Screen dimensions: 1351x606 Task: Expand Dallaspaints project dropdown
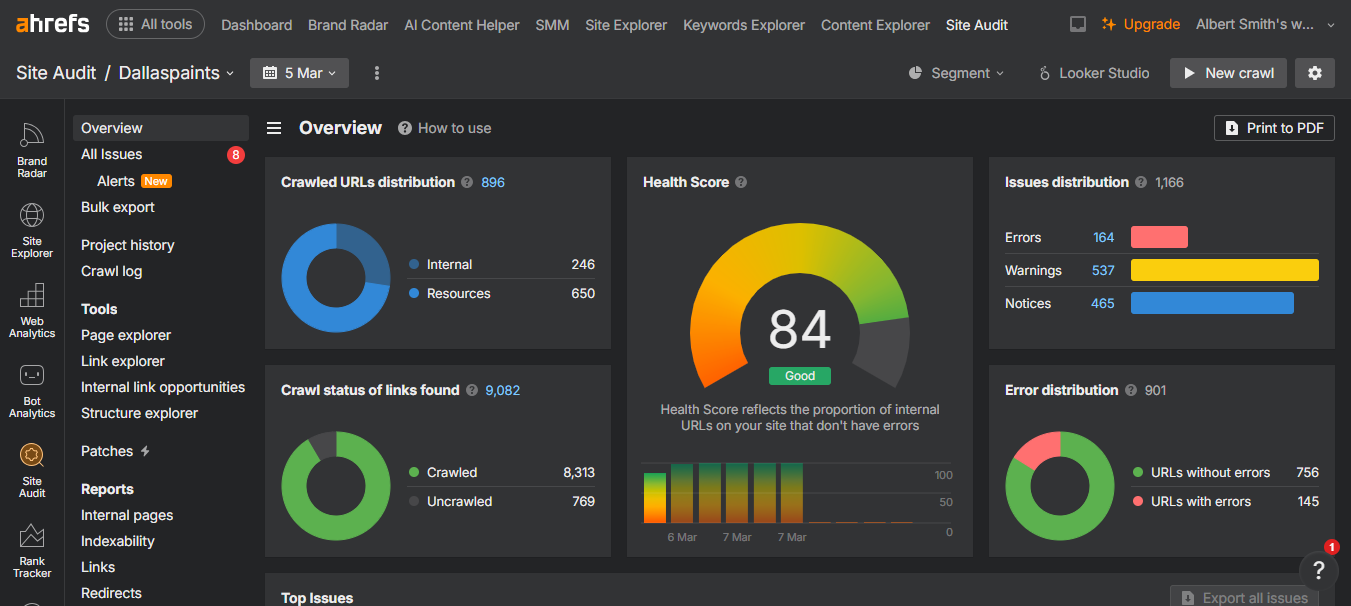pos(176,73)
